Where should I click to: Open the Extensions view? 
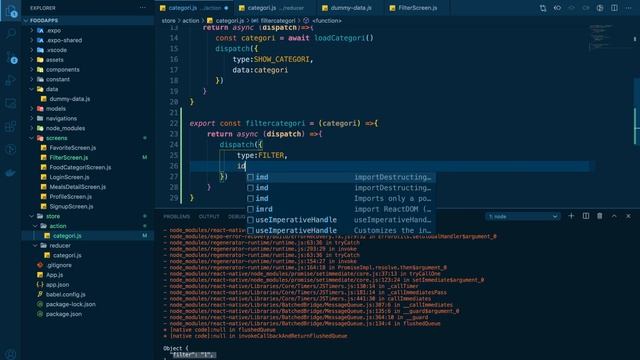[x=11, y=126]
